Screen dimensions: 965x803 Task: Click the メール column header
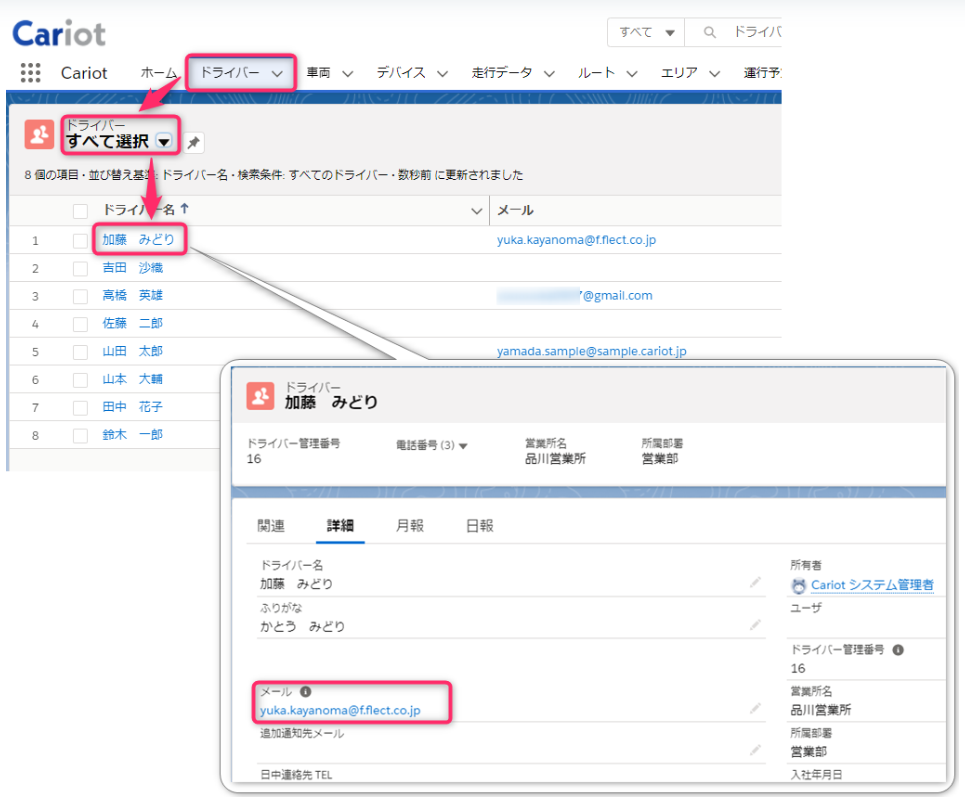(x=516, y=211)
